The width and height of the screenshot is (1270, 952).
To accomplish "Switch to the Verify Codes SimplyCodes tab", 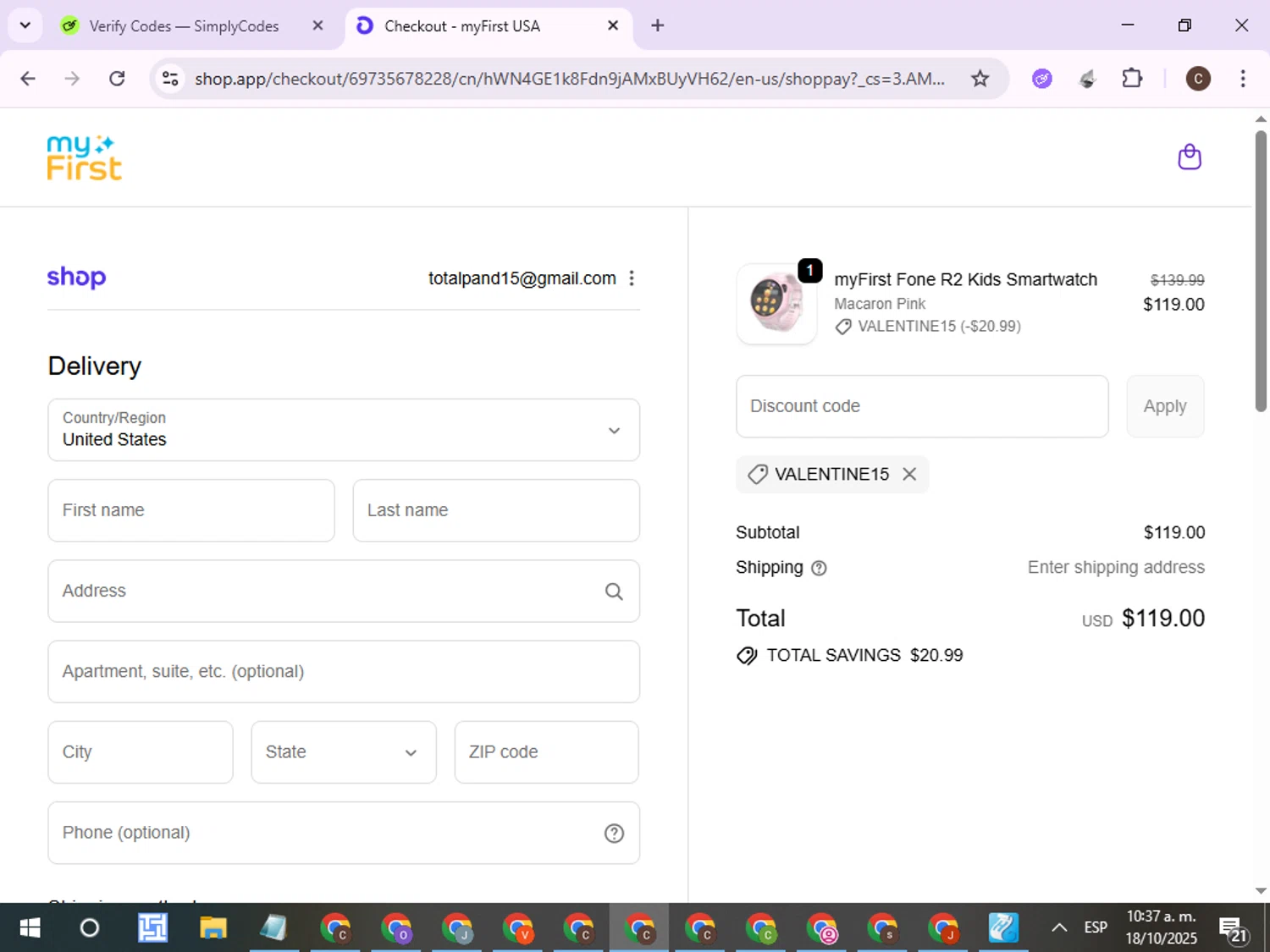I will [183, 26].
